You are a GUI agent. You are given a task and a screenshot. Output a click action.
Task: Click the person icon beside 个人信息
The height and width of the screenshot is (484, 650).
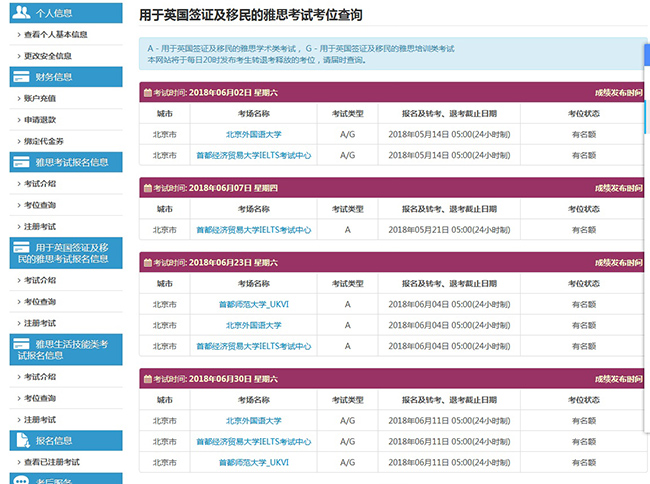coord(23,13)
